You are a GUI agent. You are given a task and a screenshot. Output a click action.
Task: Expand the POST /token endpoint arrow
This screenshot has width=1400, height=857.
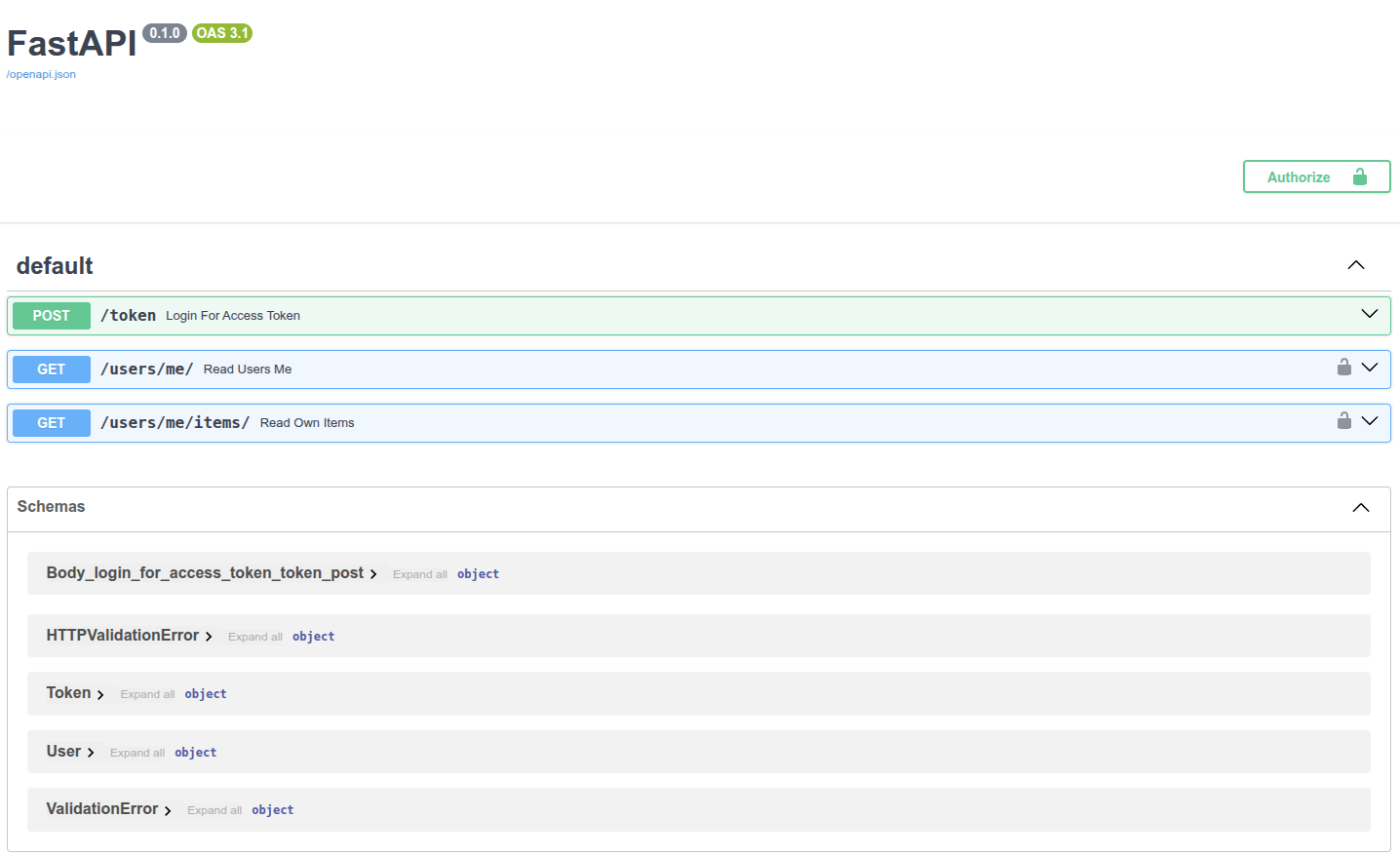[x=1369, y=314]
